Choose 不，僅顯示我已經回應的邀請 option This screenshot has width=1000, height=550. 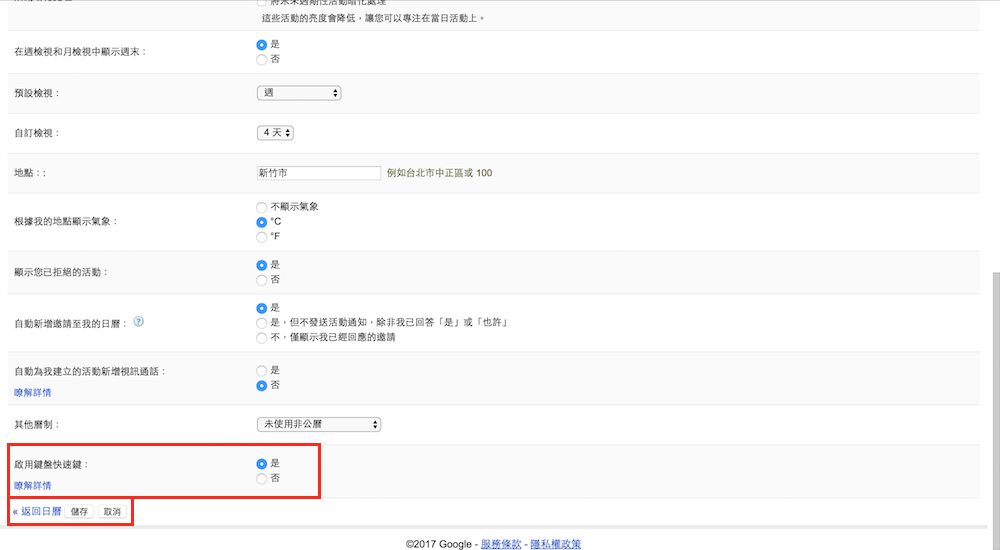click(262, 338)
